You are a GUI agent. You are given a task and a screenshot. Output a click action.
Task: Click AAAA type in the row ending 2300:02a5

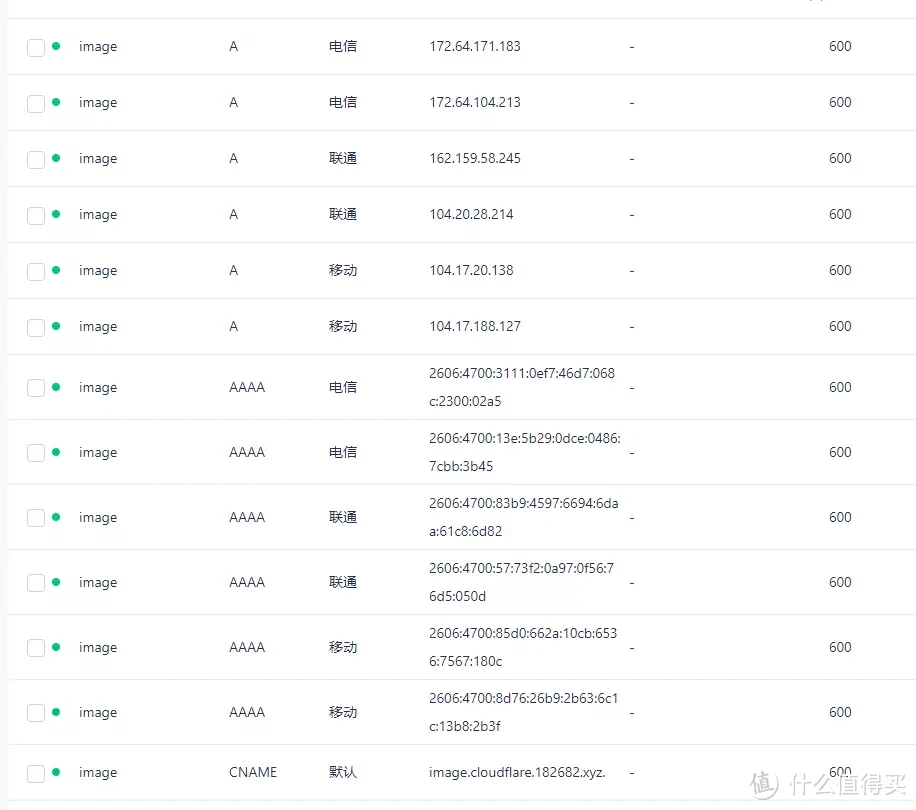(247, 387)
